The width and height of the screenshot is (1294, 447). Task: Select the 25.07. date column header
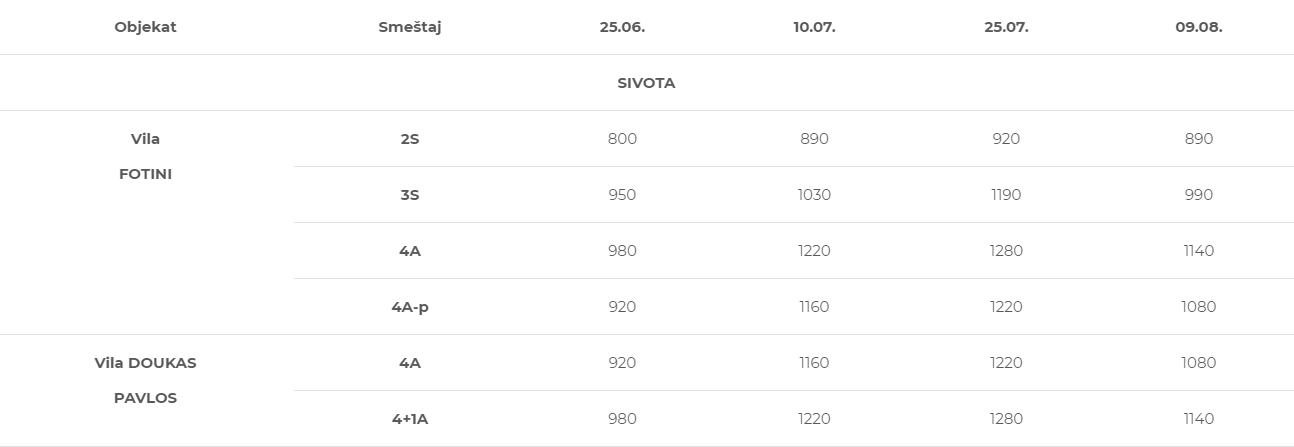tap(1006, 27)
